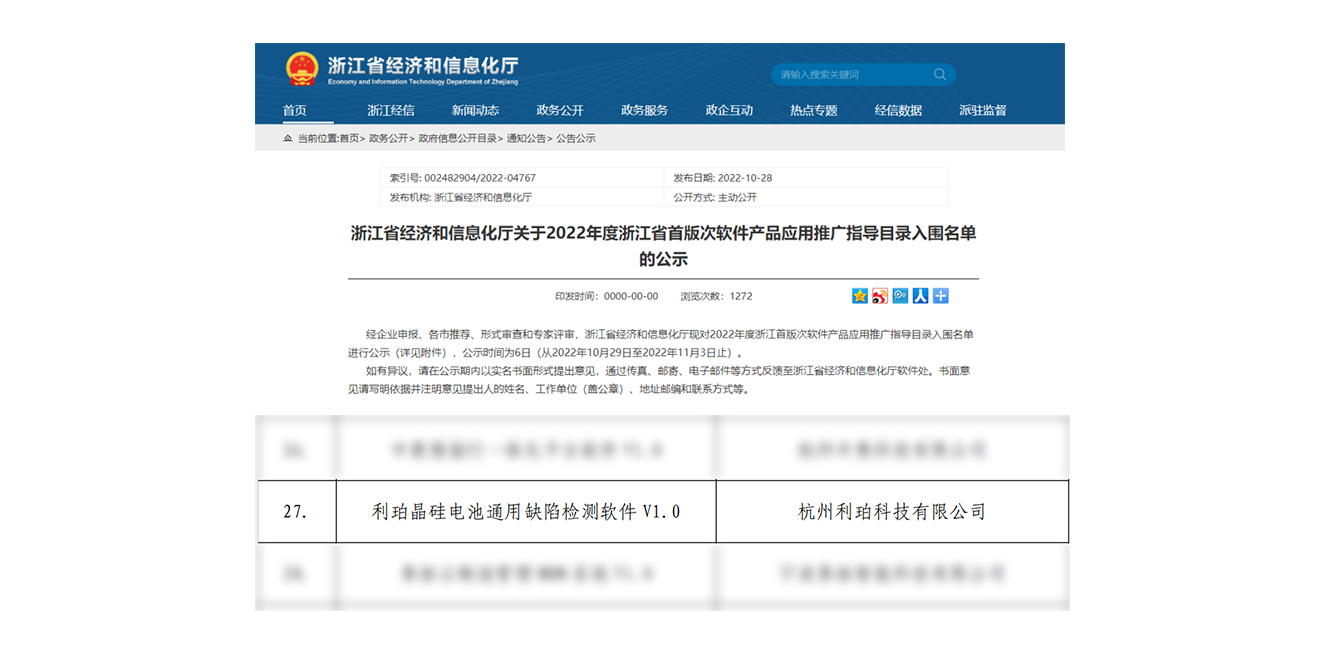Go to 新闻动态 section
The height and width of the screenshot is (655, 1325).
(475, 110)
